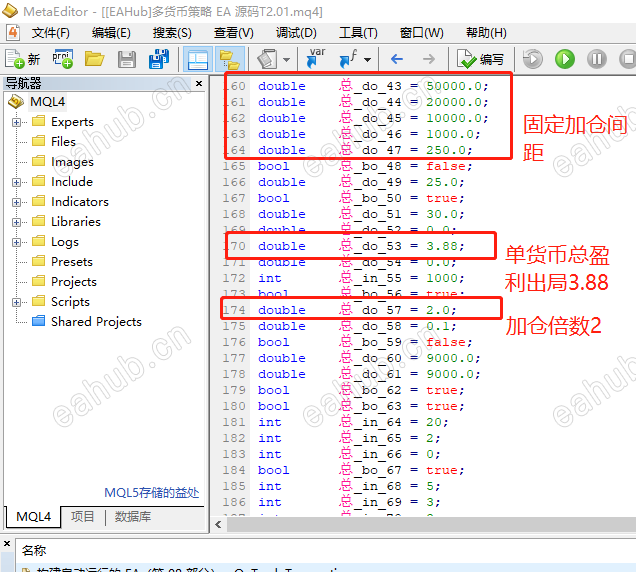Click line number 181 in the gutter
The height and width of the screenshot is (572, 636).
tap(234, 422)
